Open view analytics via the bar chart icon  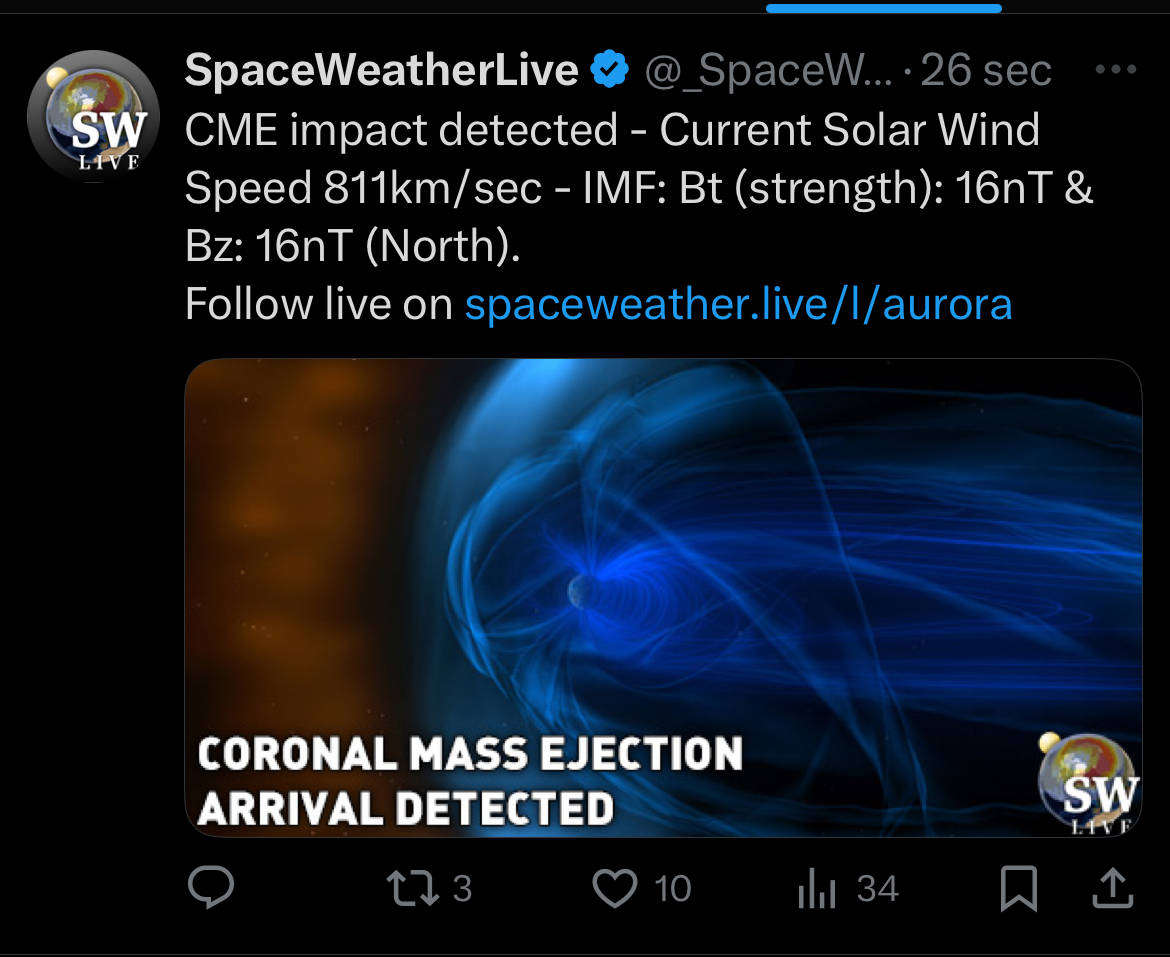coord(817,889)
